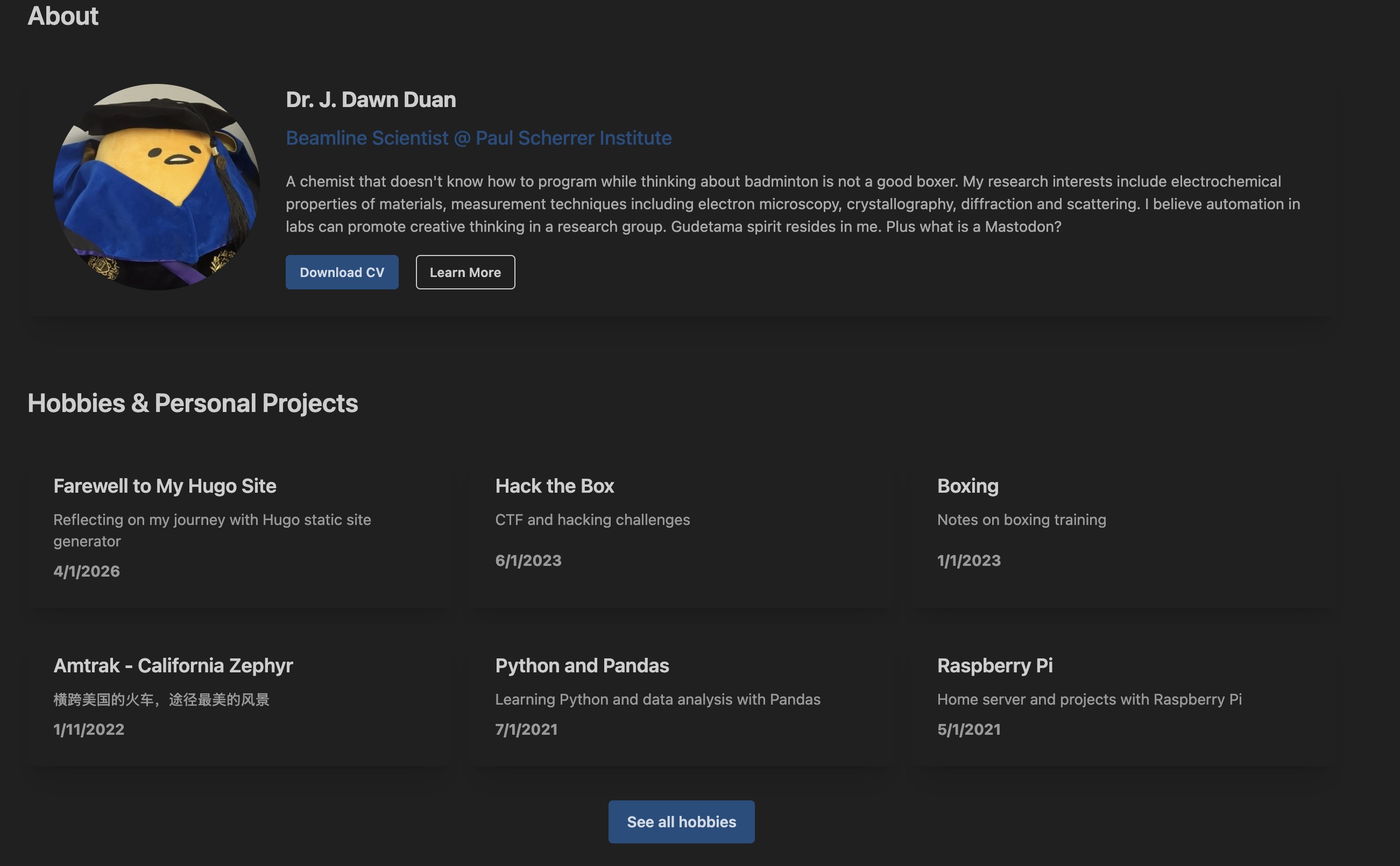Select the Raspberry Pi project title
Viewport: 1400px width, 866px height.
[994, 665]
